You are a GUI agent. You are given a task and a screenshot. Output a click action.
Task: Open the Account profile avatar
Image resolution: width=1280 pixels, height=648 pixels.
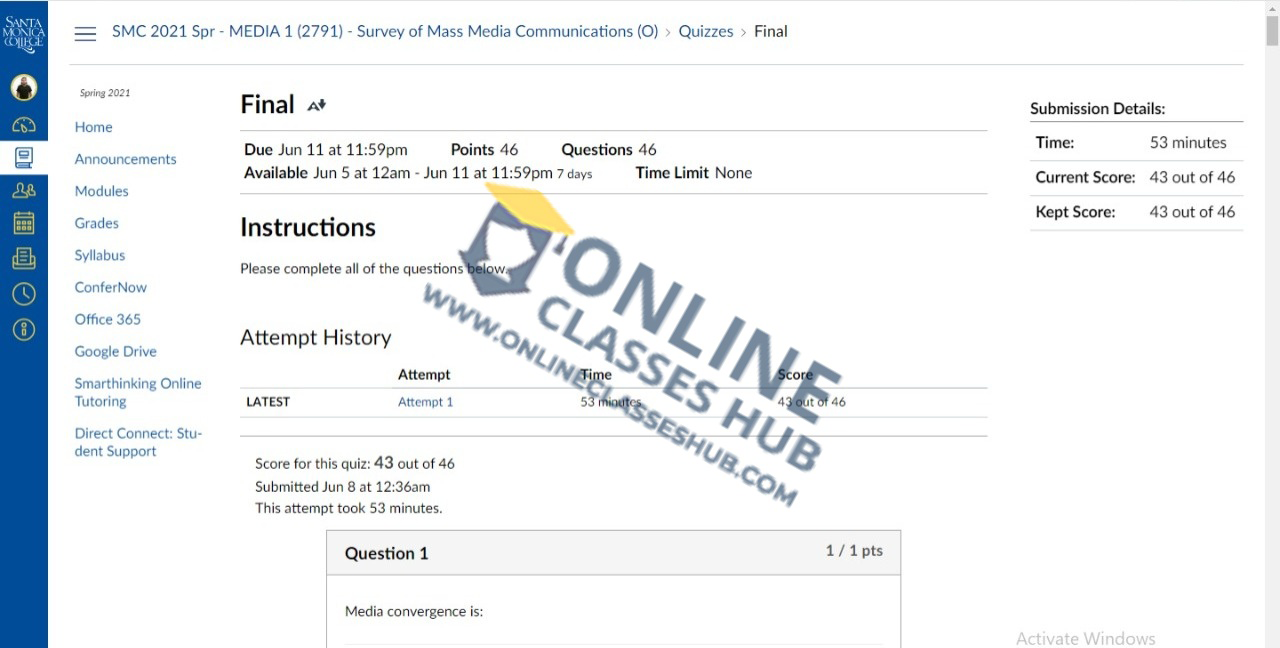[x=24, y=88]
